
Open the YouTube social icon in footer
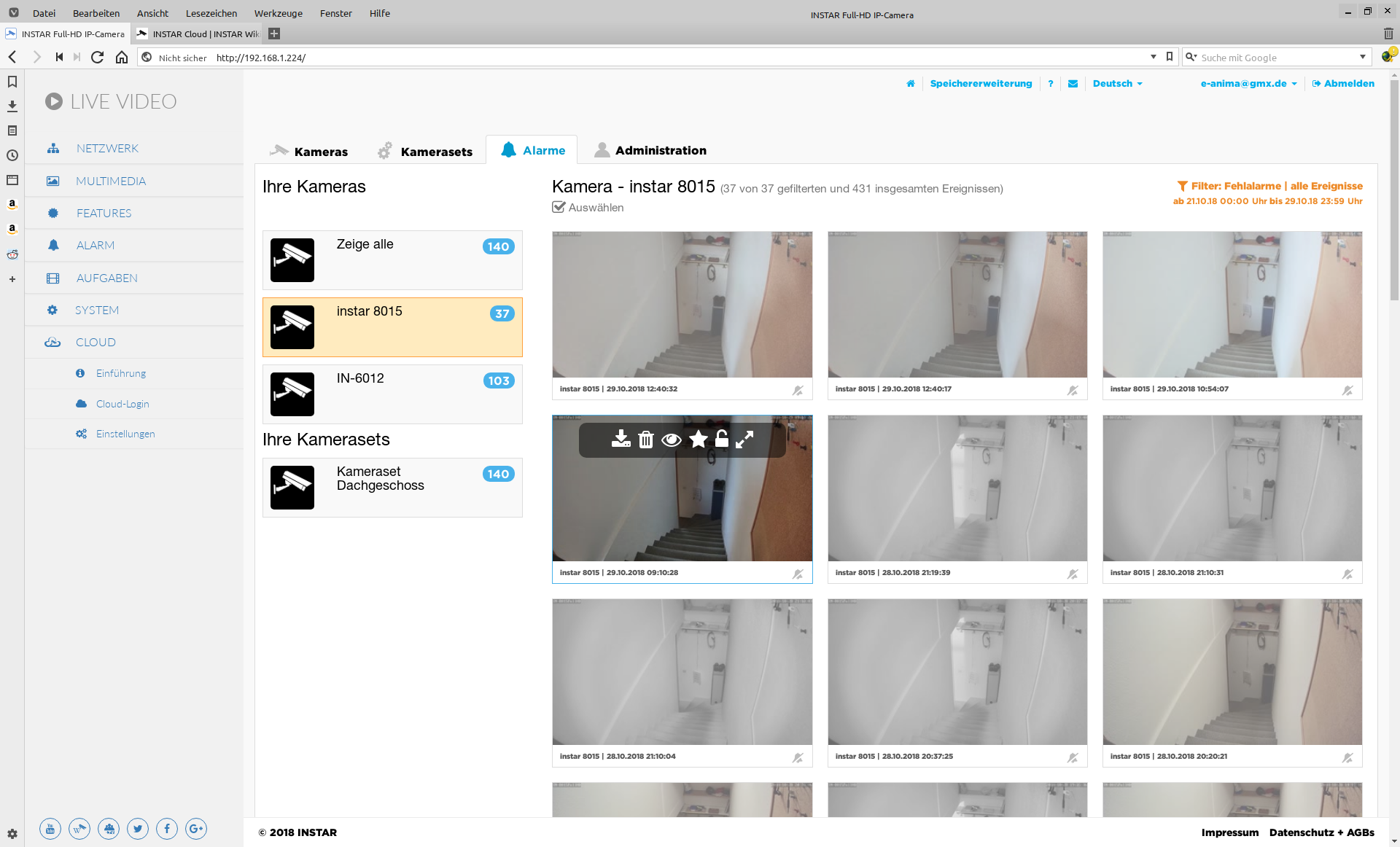(x=50, y=829)
